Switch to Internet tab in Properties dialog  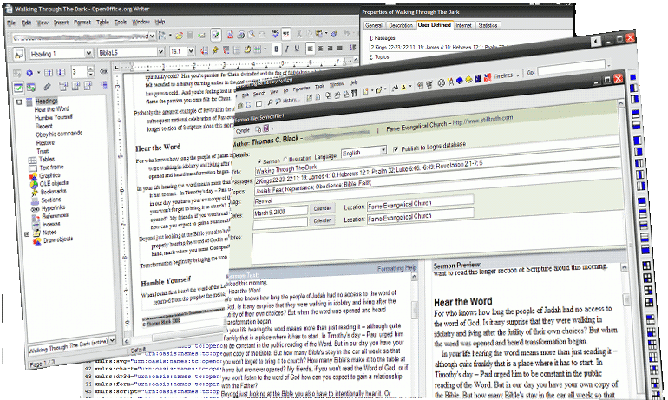pyautogui.click(x=463, y=26)
